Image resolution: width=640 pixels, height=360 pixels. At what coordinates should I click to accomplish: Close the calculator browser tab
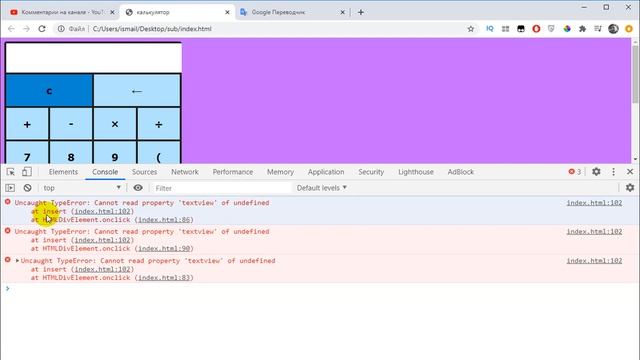click(227, 12)
